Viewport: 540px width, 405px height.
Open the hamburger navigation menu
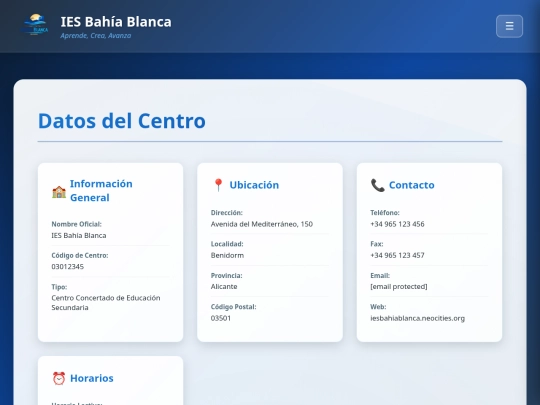509,26
